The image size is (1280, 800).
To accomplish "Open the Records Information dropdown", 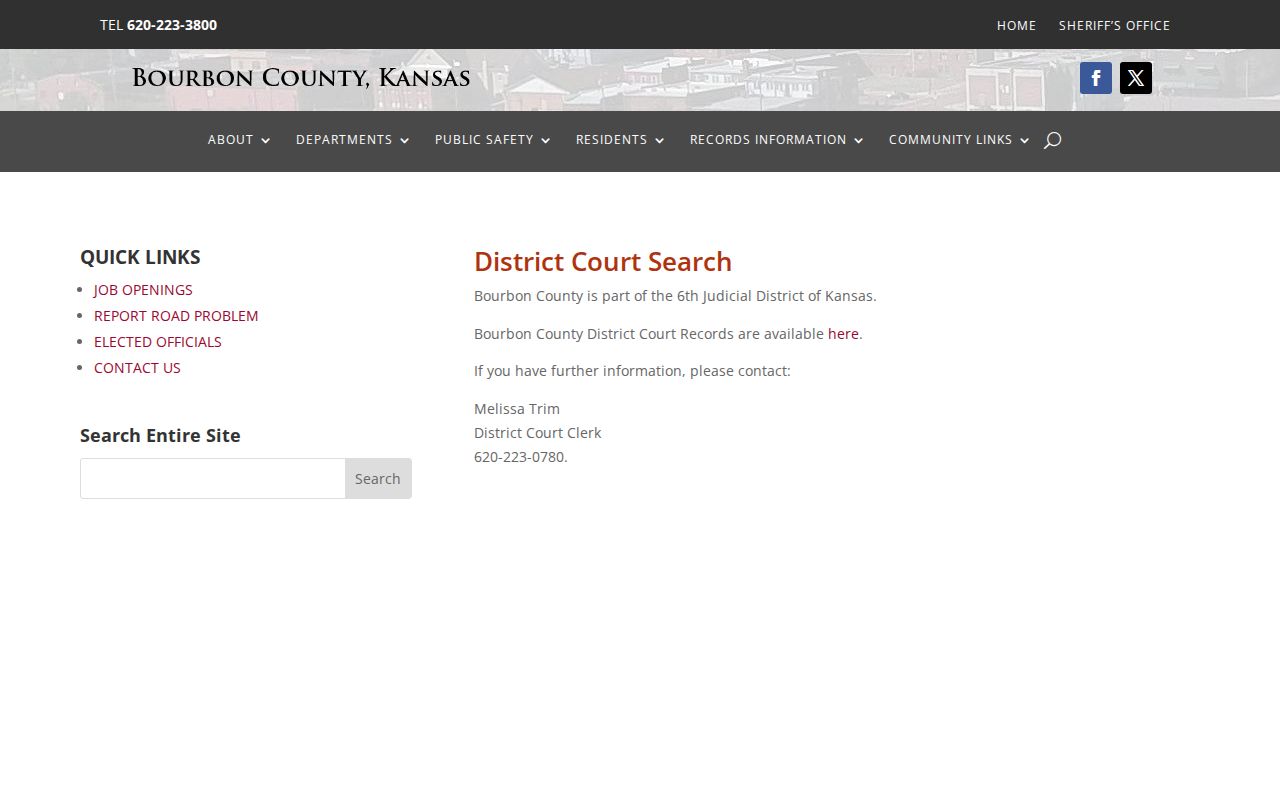I will pyautogui.click(x=777, y=140).
